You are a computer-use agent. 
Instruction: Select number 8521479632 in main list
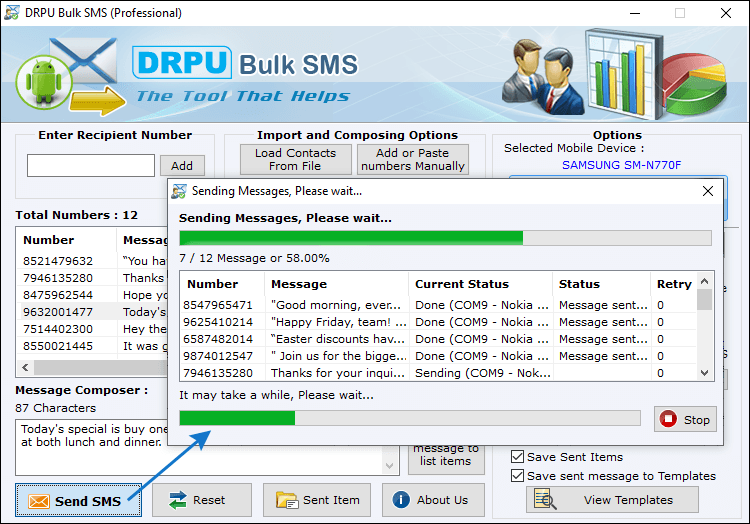[58, 261]
